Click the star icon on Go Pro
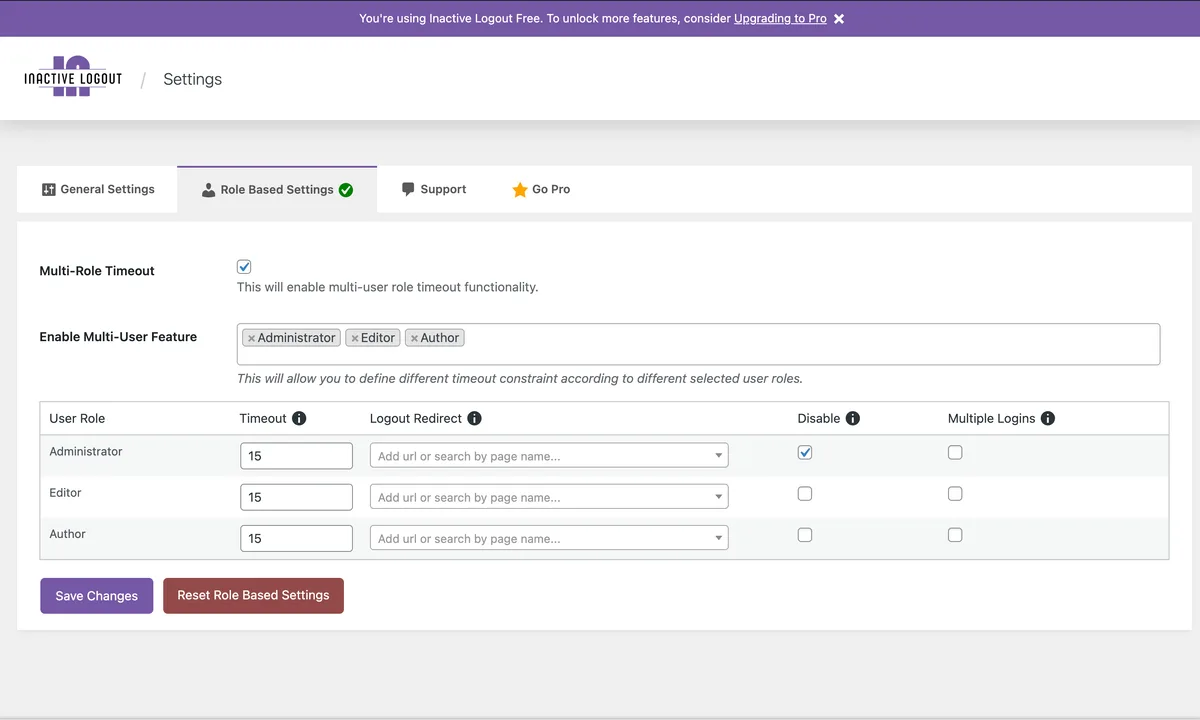Viewport: 1200px width, 720px height. pos(520,189)
